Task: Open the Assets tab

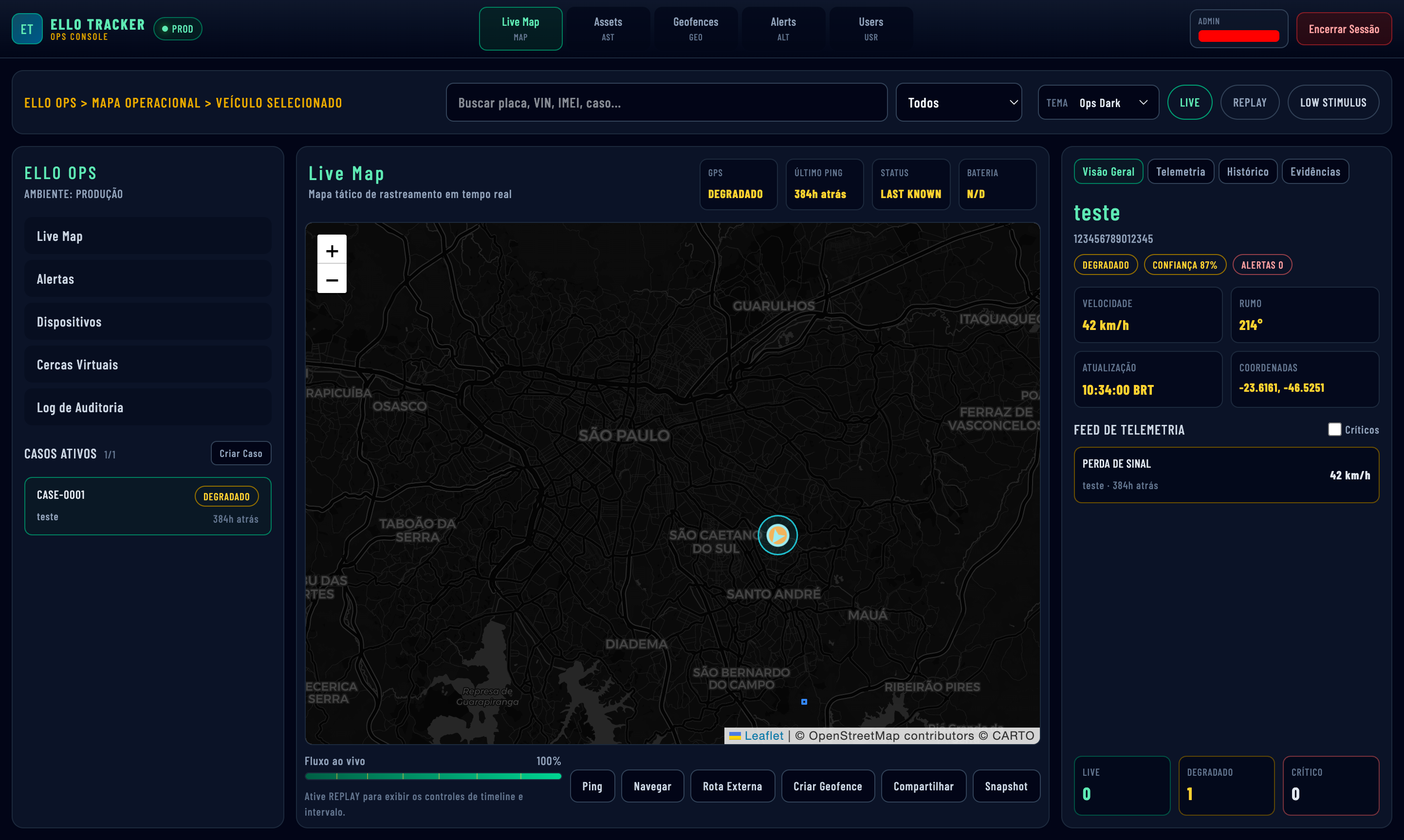Action: (x=608, y=29)
